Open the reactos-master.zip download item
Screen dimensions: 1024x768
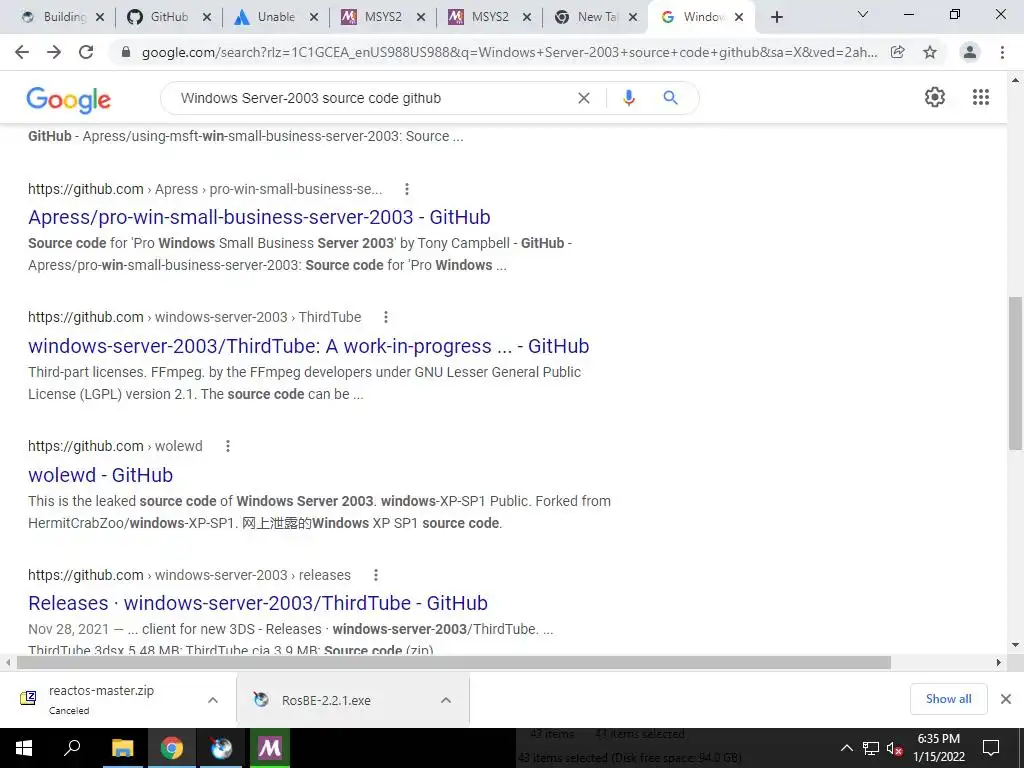pos(101,699)
